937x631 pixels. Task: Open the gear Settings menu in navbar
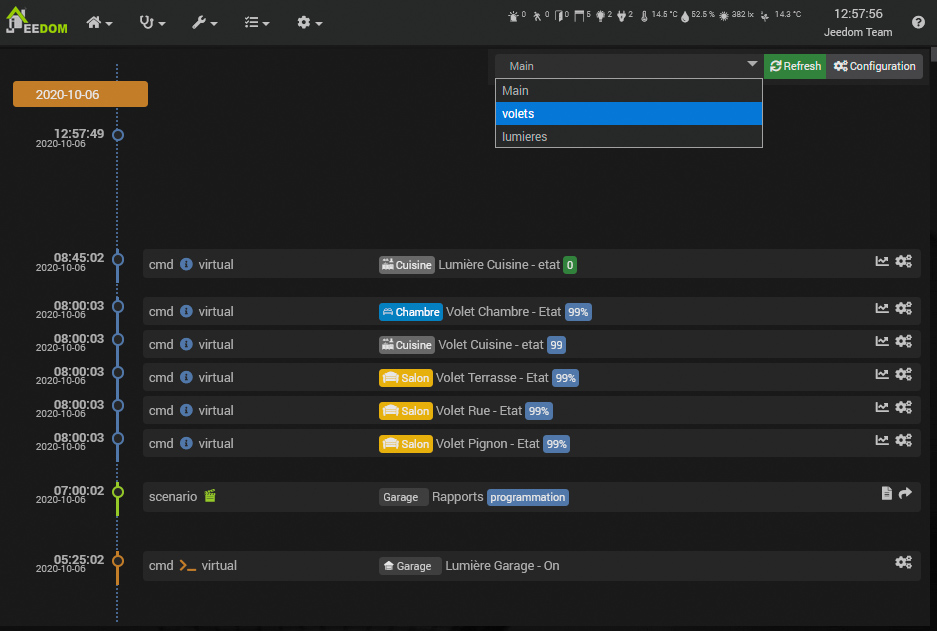pos(309,22)
